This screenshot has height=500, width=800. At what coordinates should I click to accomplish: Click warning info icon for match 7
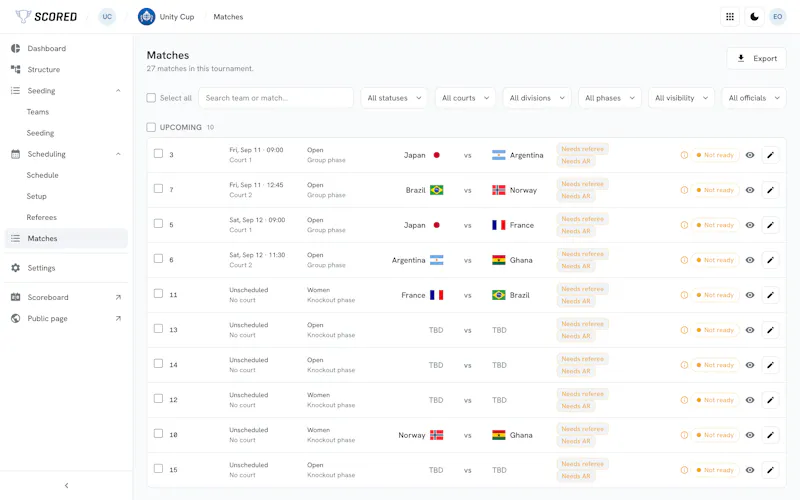coord(684,190)
